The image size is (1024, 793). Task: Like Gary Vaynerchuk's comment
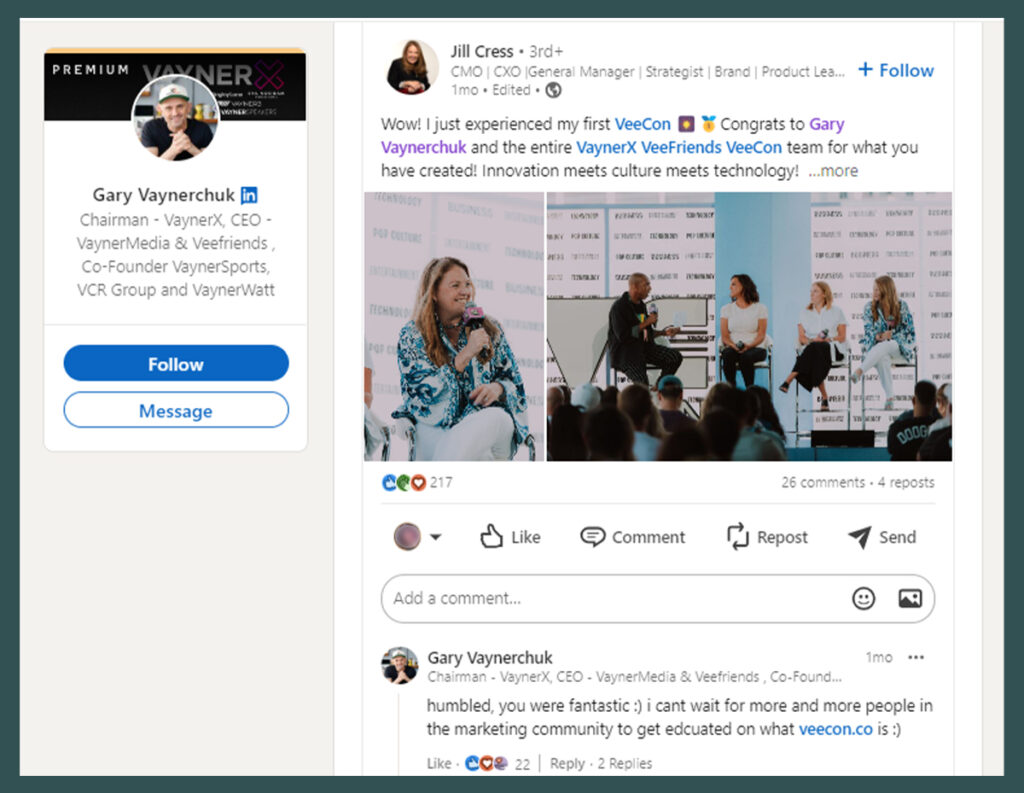point(438,763)
